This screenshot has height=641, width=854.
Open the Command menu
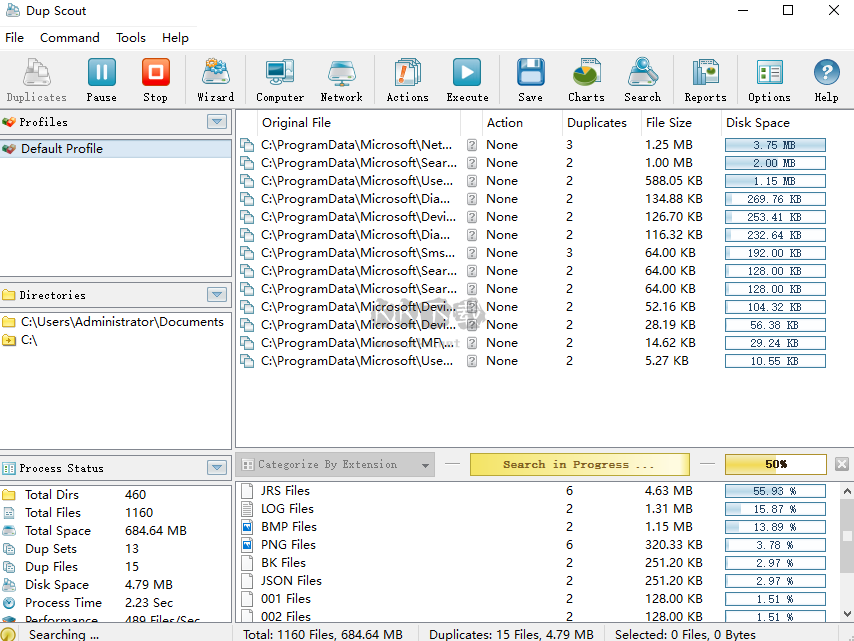tap(69, 38)
